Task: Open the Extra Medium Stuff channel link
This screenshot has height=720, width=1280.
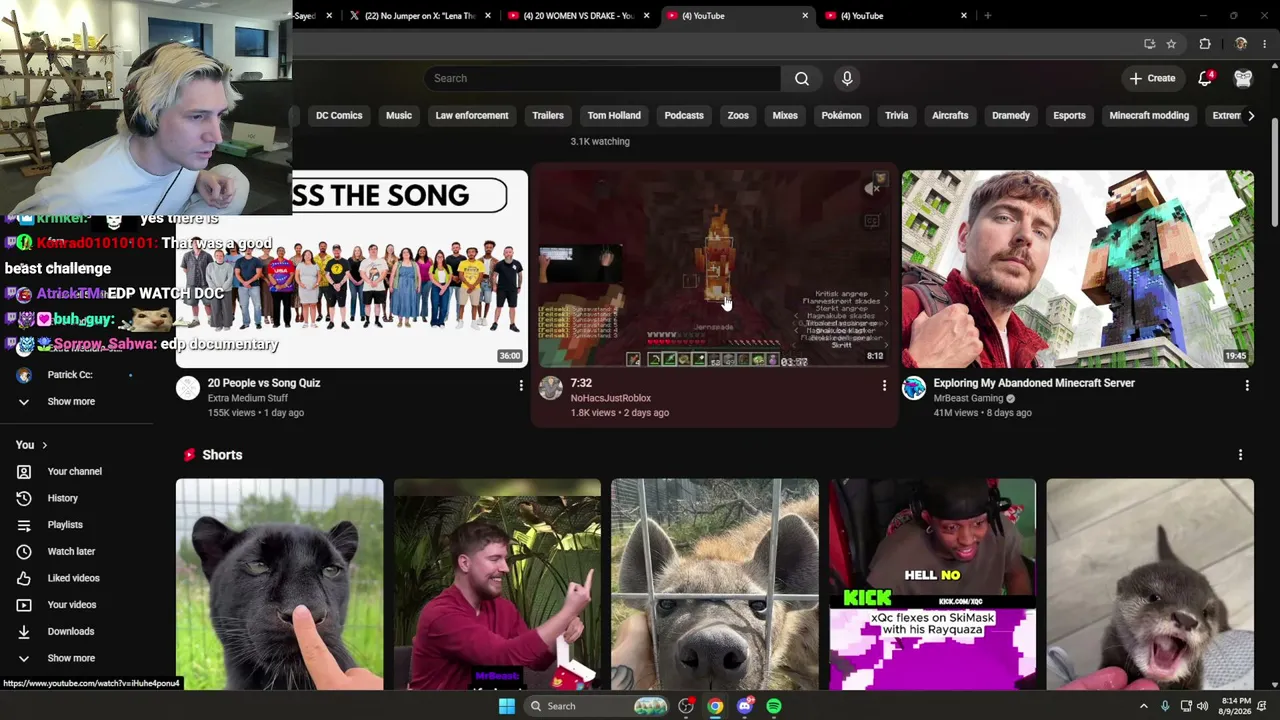Action: coord(248,398)
